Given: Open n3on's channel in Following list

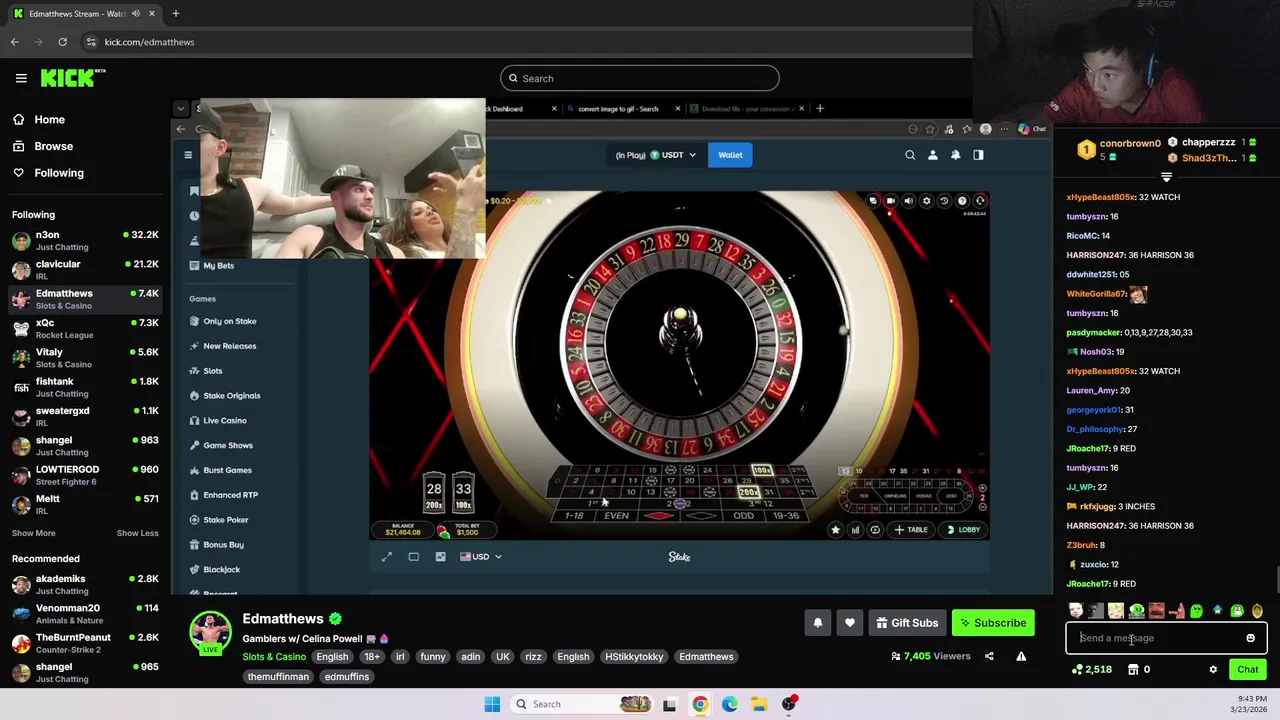Looking at the screenshot, I should coord(84,240).
